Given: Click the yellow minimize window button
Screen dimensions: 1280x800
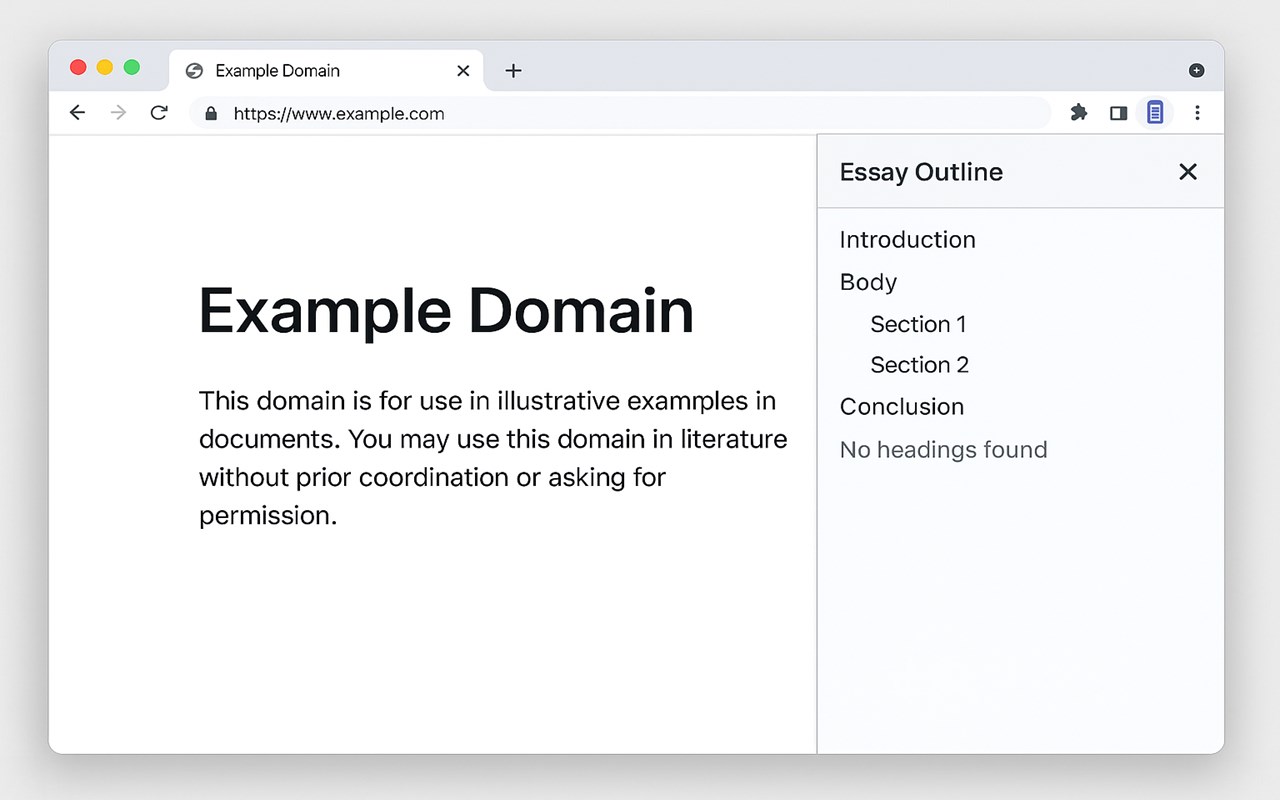Looking at the screenshot, I should click(x=105, y=67).
